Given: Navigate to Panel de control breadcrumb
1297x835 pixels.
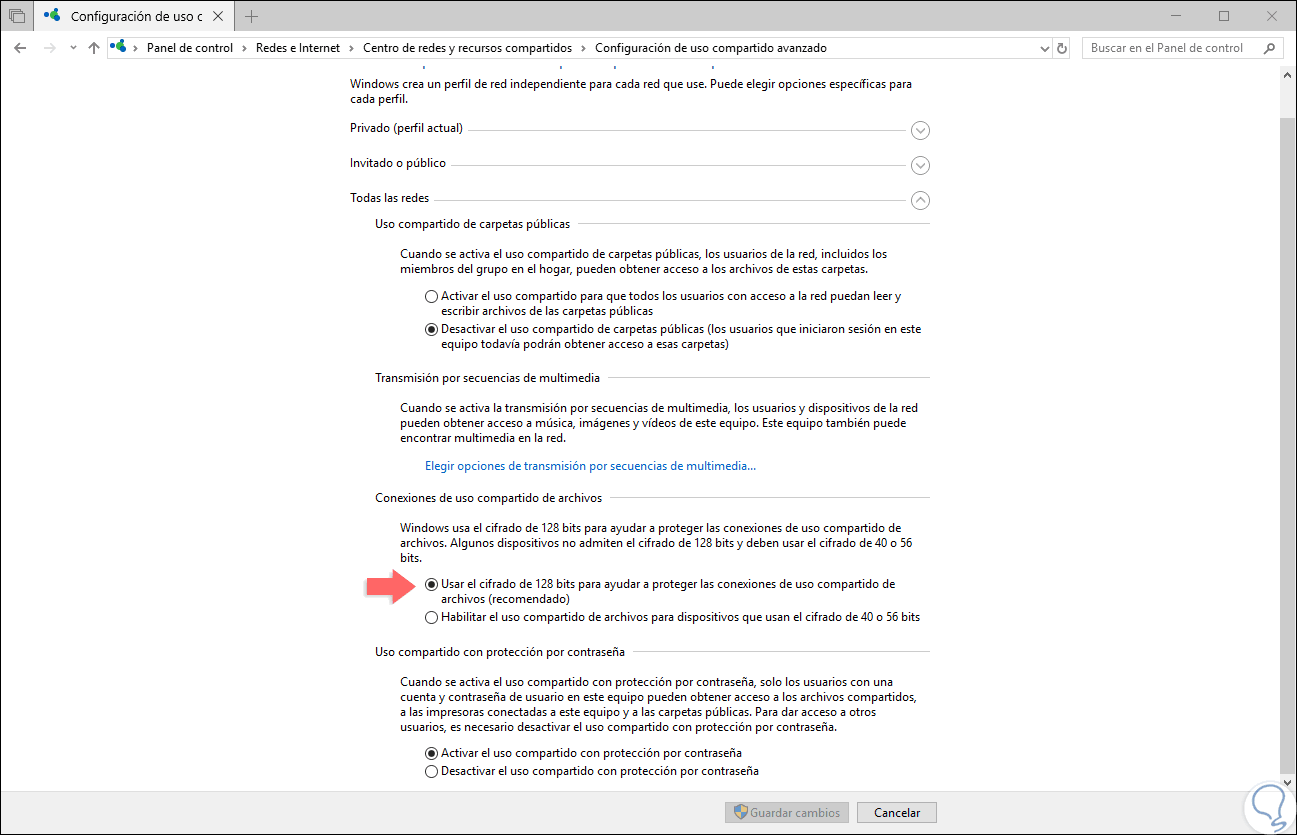Looking at the screenshot, I should (x=190, y=48).
